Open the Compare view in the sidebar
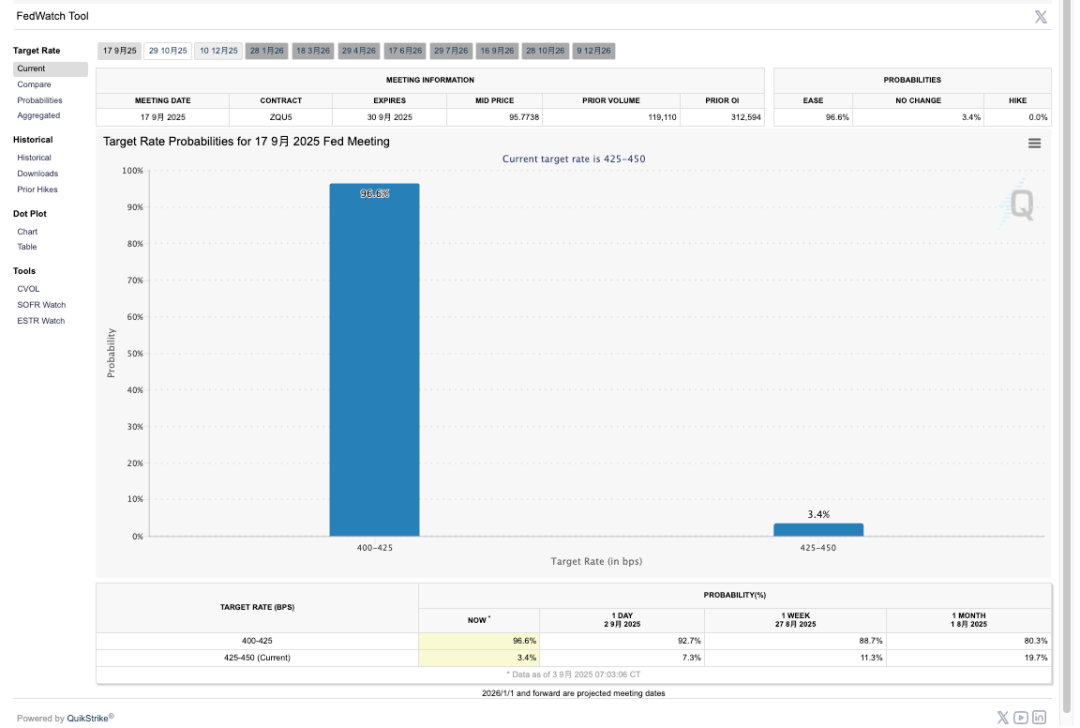This screenshot has height=728, width=1080. (34, 85)
